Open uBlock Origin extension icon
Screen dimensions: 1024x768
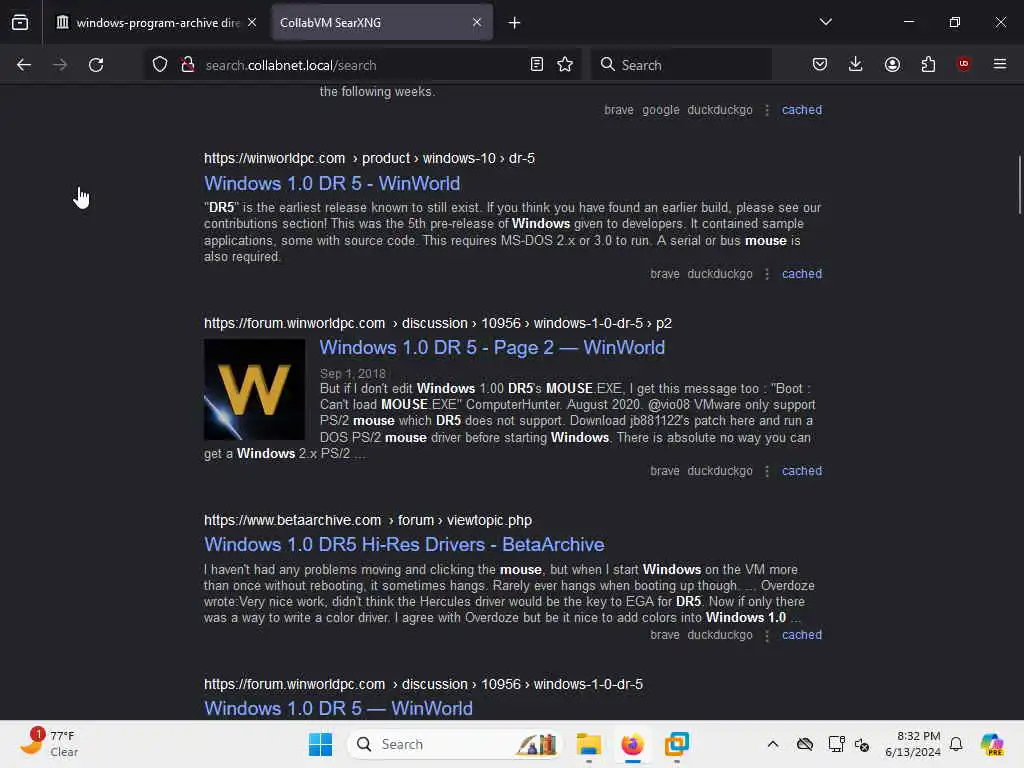[x=963, y=64]
